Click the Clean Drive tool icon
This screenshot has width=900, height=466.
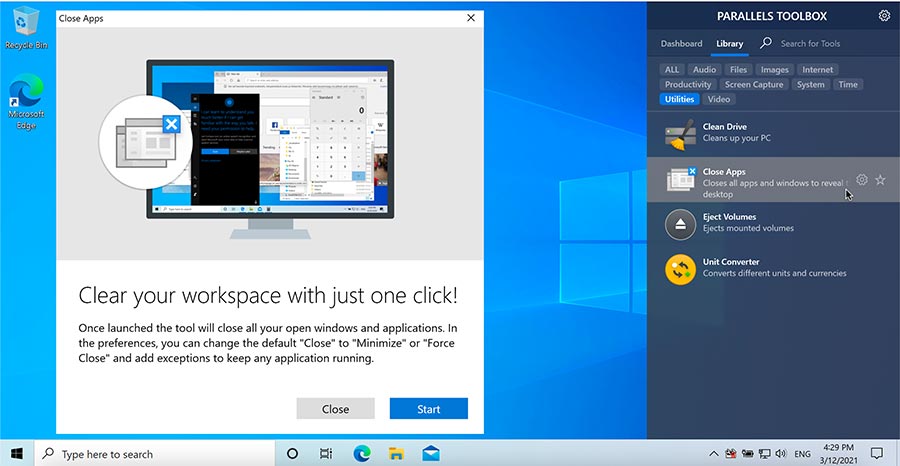(681, 134)
